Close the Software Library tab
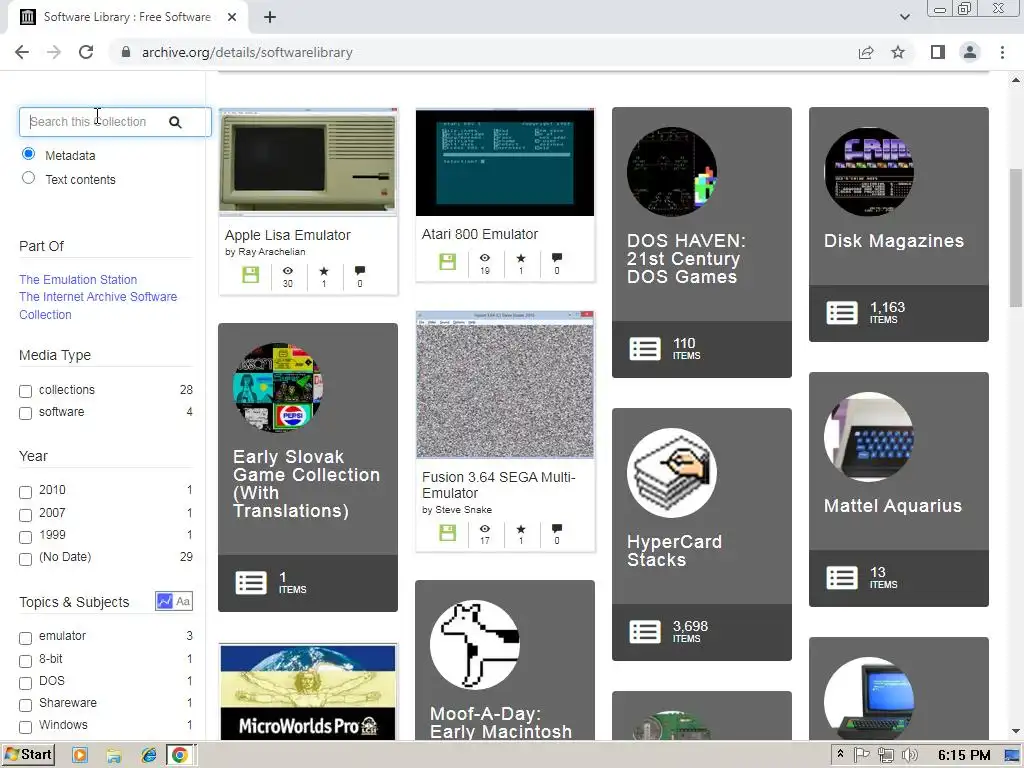This screenshot has height=768, width=1024. (232, 17)
